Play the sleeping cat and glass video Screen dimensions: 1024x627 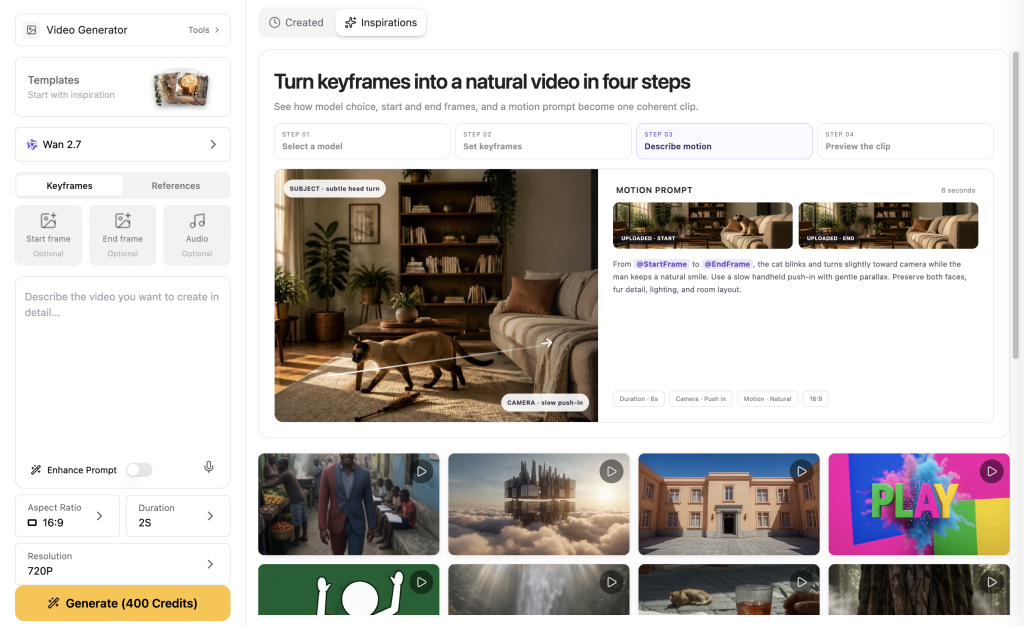pyautogui.click(x=801, y=581)
